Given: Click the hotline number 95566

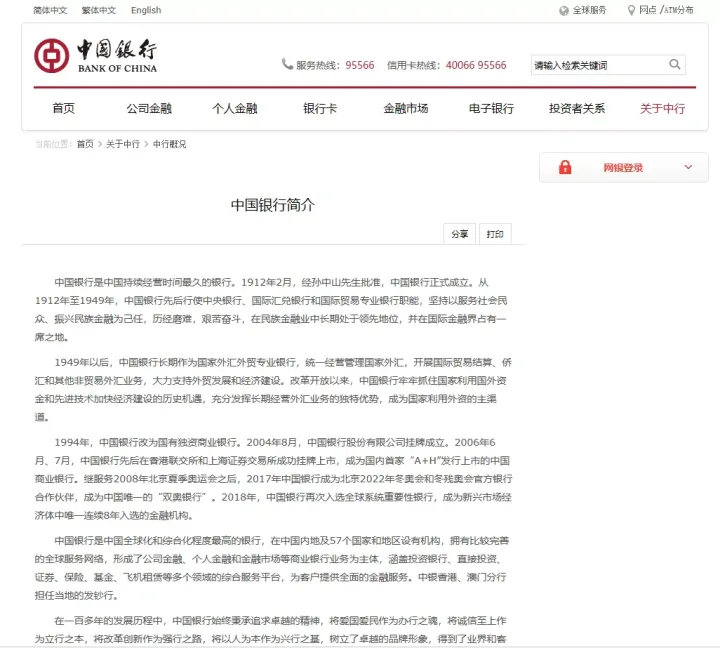Looking at the screenshot, I should coord(360,65).
